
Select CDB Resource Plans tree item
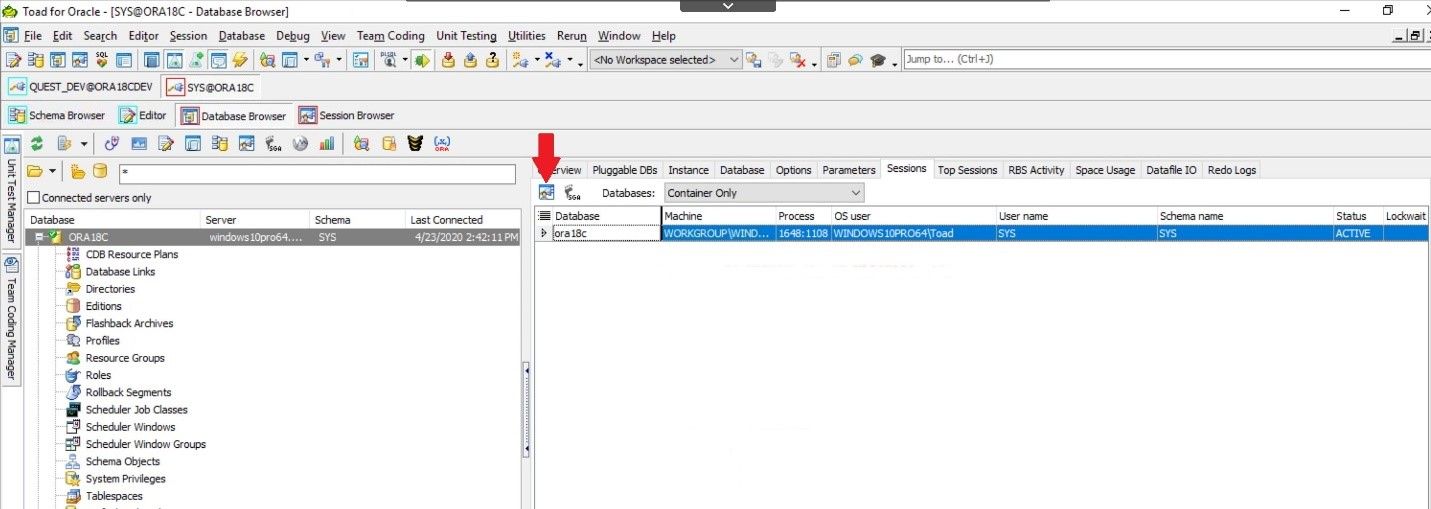point(132,254)
